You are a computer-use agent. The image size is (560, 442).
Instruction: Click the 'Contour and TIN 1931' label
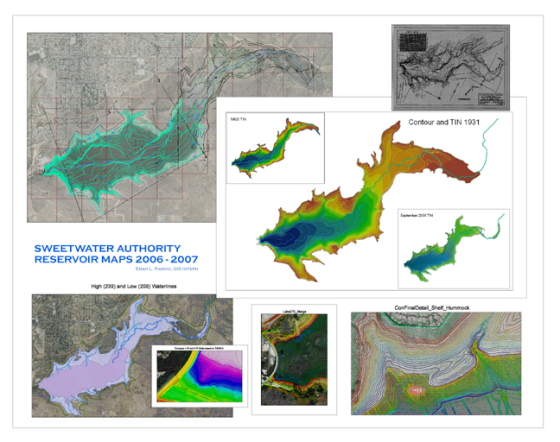coord(444,122)
